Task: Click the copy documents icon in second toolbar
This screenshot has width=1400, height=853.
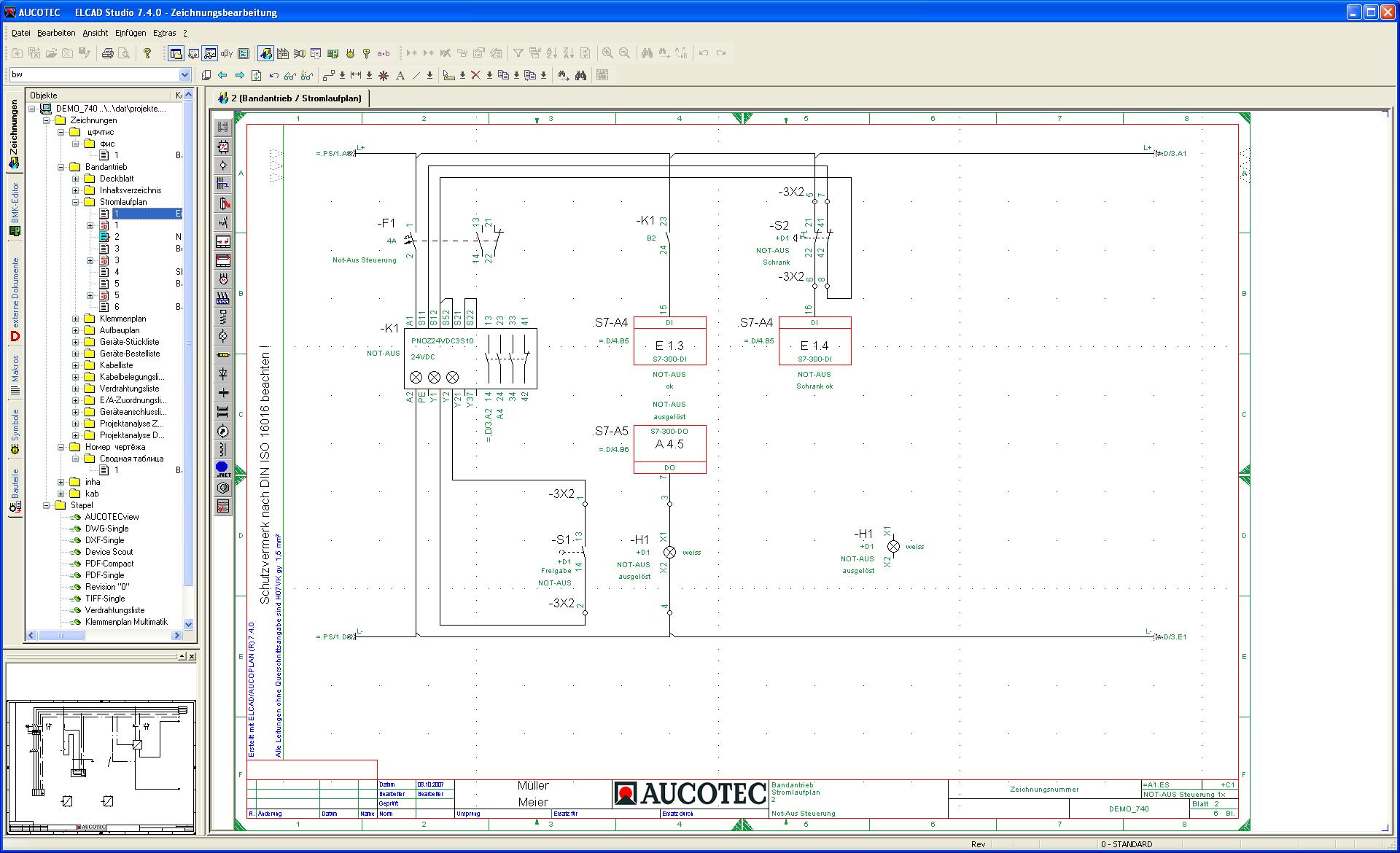Action: tap(503, 75)
